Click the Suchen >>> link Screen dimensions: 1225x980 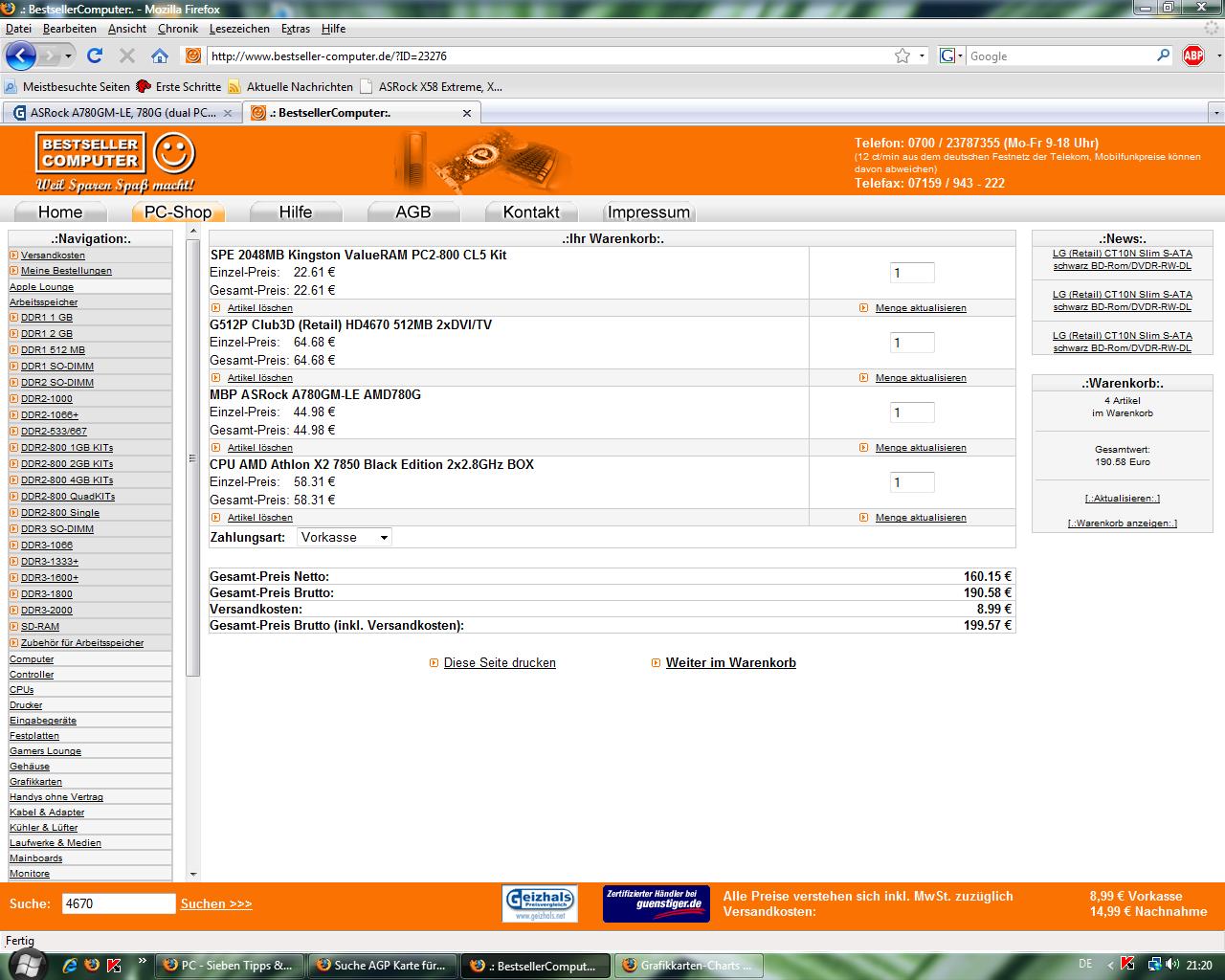click(x=216, y=903)
